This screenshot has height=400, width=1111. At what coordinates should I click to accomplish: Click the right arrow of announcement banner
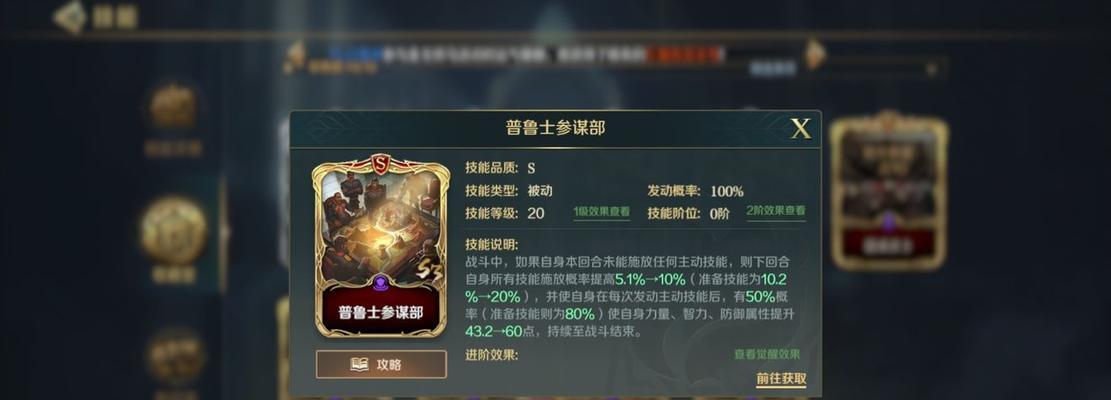tap(815, 54)
